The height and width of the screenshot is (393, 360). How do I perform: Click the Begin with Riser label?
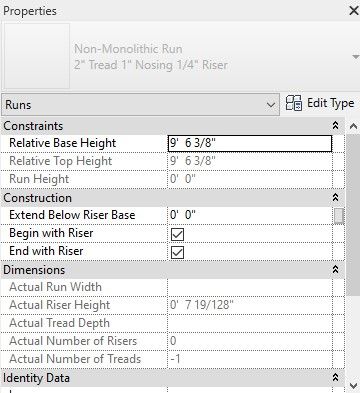[x=51, y=233]
